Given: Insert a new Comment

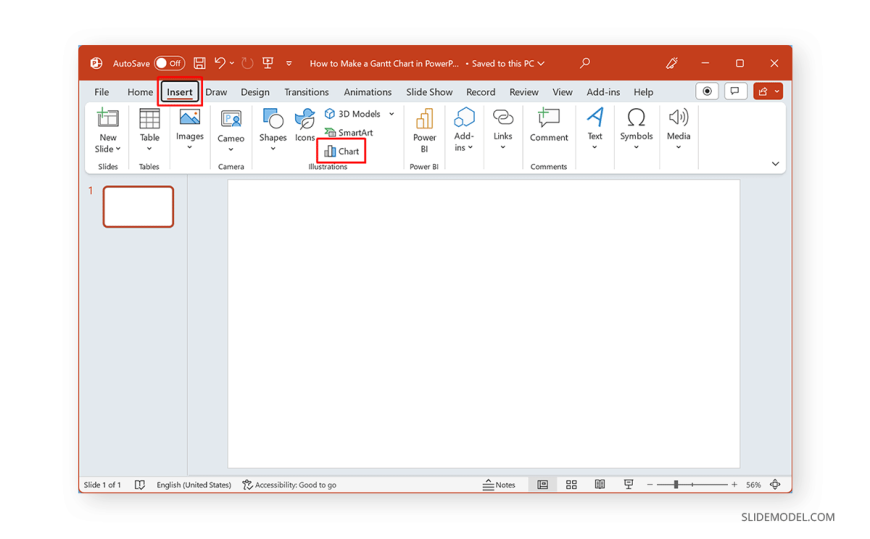Looking at the screenshot, I should (549, 125).
